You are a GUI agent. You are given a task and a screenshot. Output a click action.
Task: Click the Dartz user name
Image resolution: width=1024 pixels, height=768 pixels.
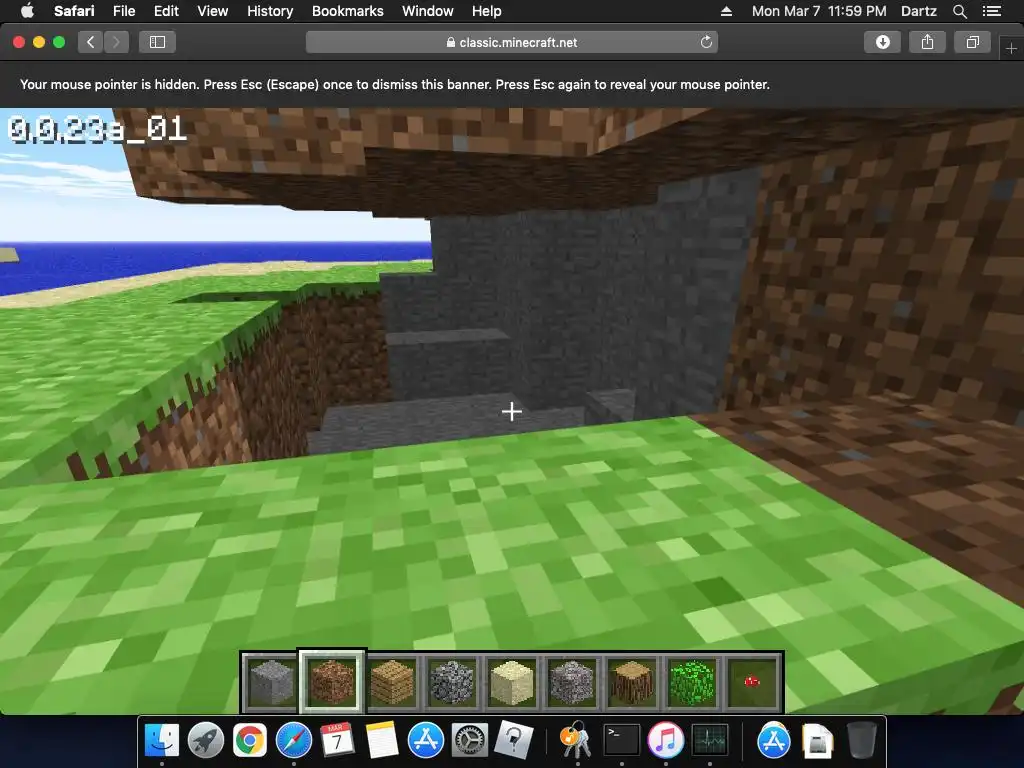(x=918, y=11)
